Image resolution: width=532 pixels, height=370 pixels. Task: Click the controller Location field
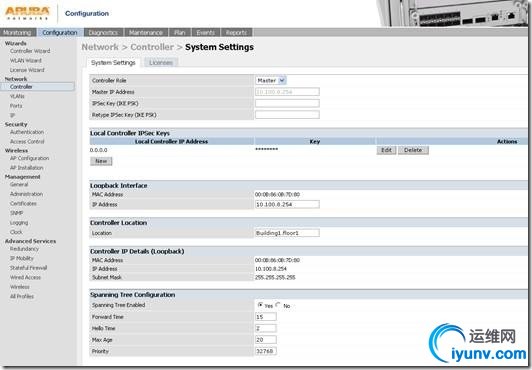pos(287,233)
